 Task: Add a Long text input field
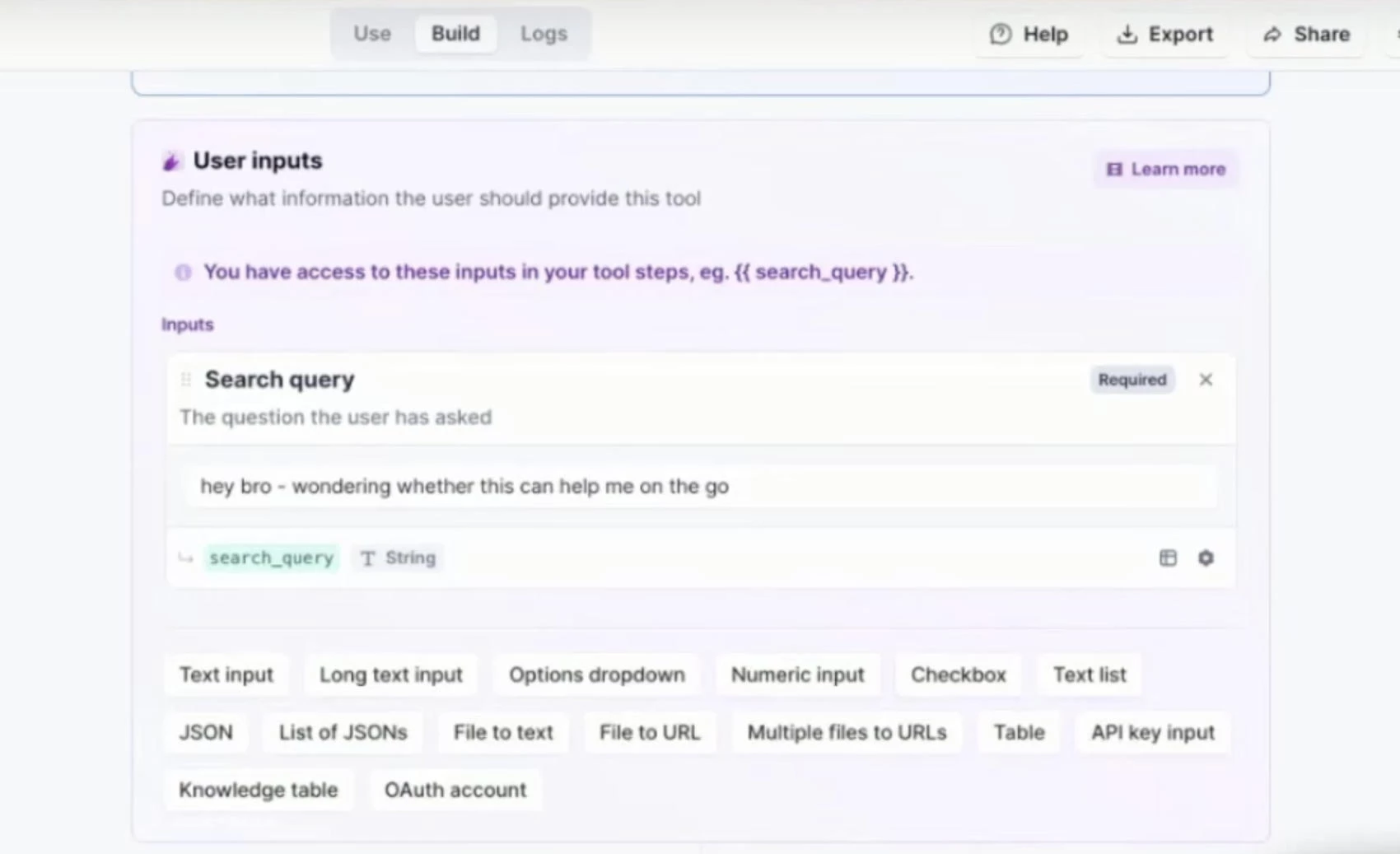(x=391, y=674)
